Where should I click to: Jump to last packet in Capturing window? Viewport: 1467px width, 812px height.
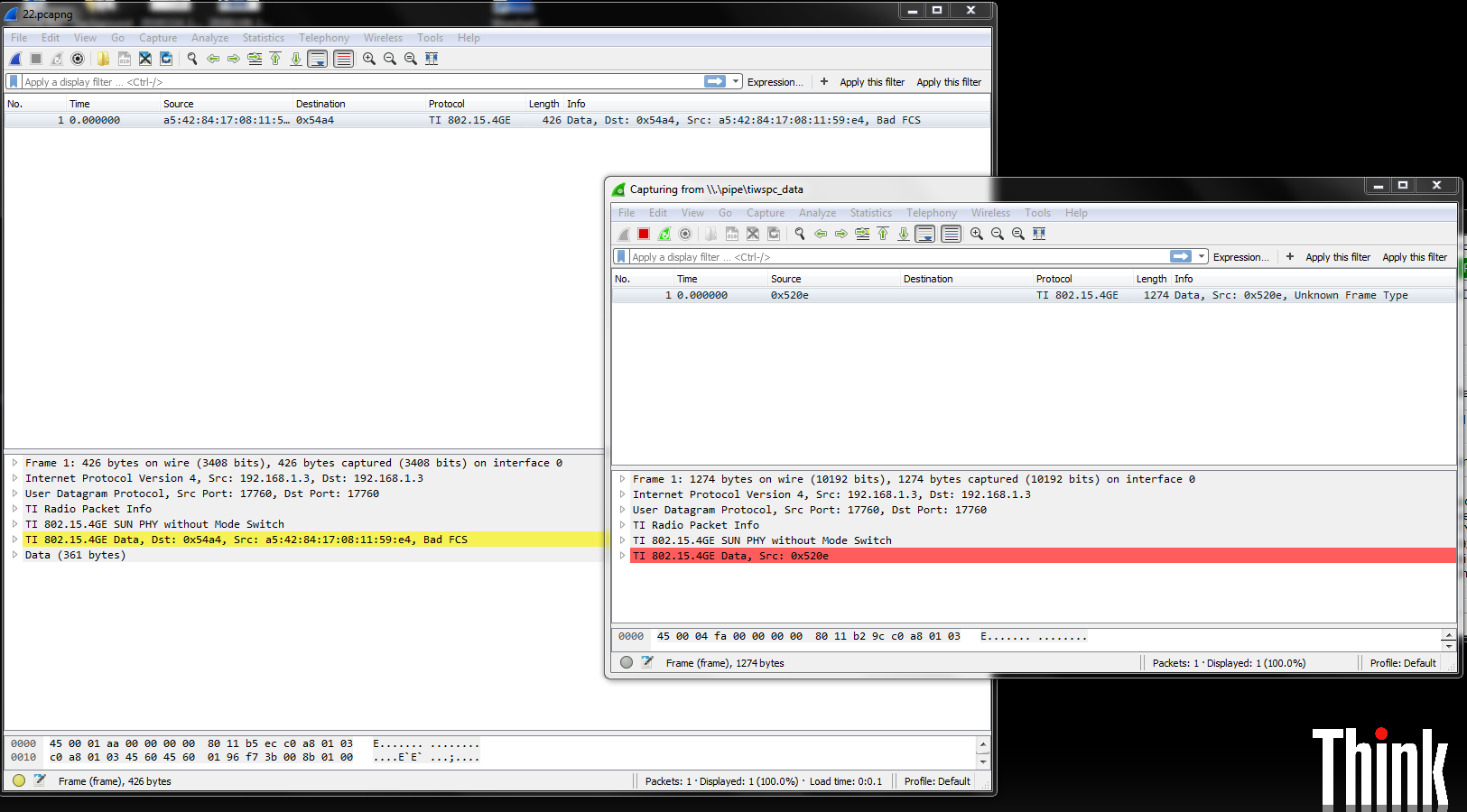click(x=904, y=234)
